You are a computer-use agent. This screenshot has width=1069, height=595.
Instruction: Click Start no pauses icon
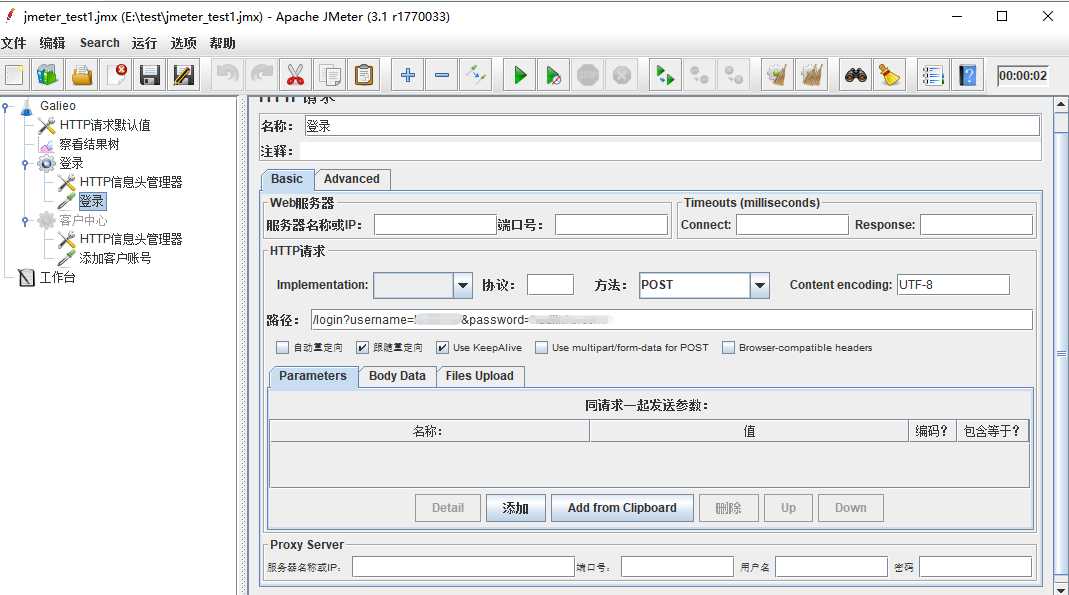coord(554,75)
